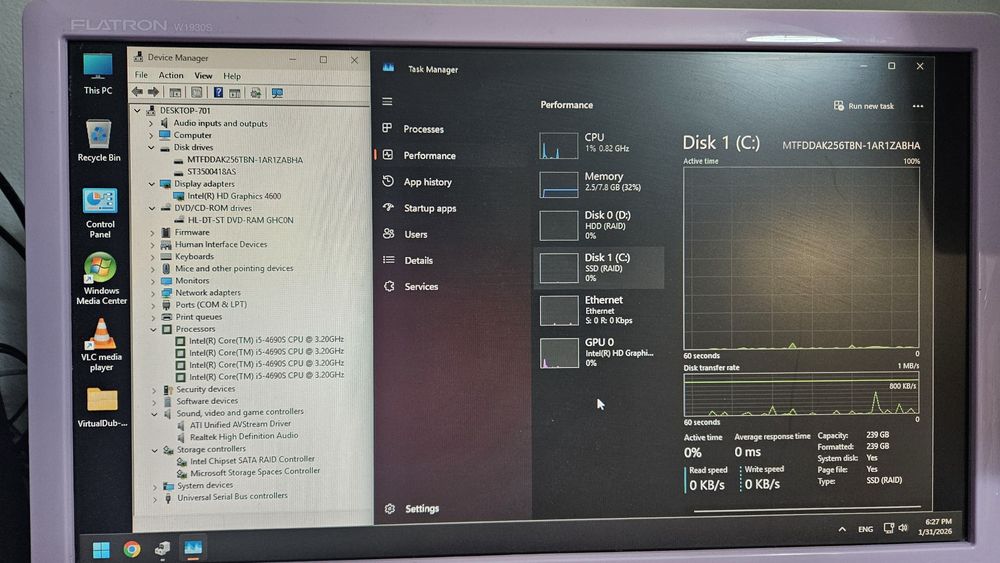
Task: Open Task Manager hamburger navigation menu
Action: (387, 101)
